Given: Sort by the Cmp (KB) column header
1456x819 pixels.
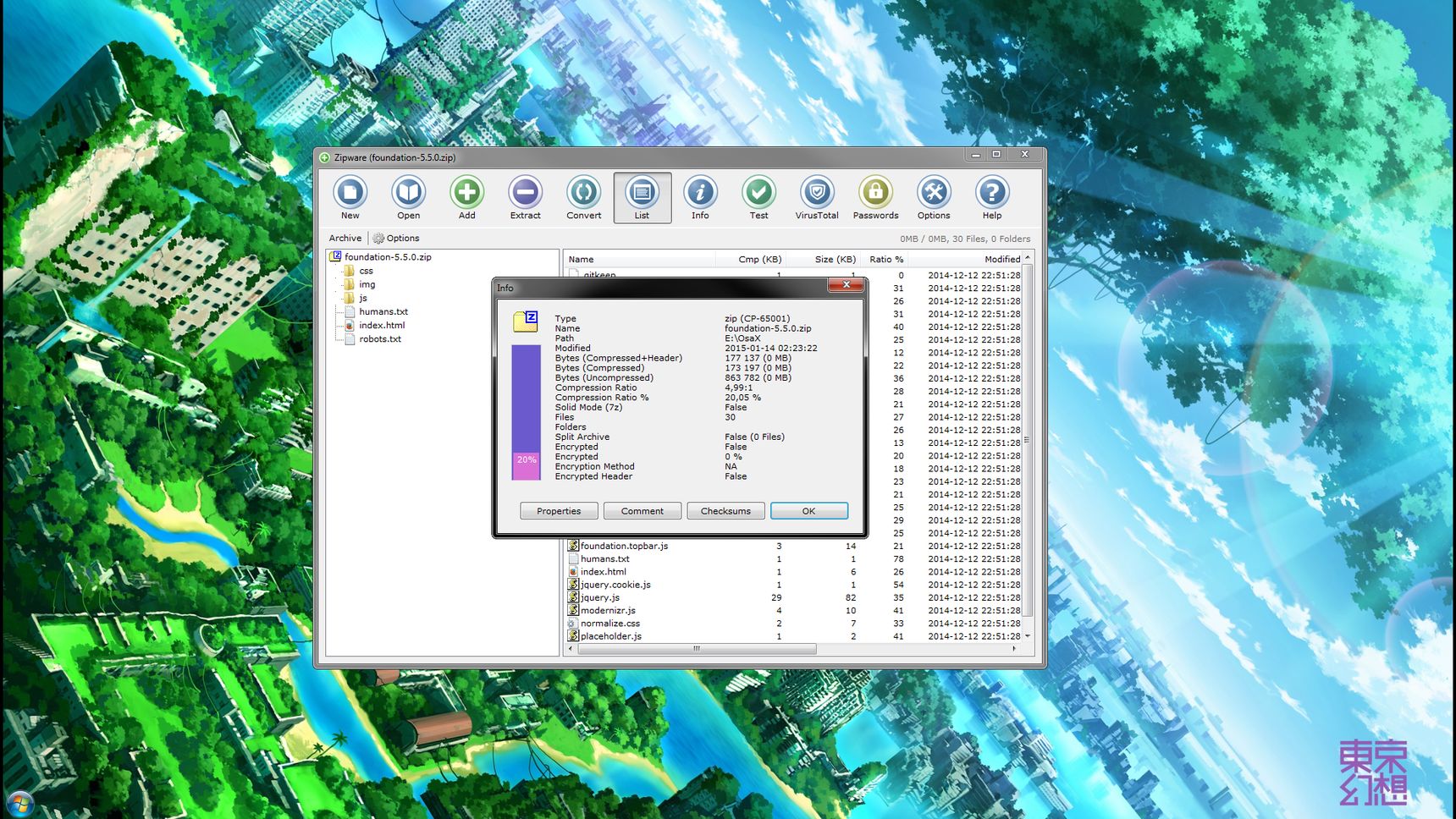Looking at the screenshot, I should [751, 260].
